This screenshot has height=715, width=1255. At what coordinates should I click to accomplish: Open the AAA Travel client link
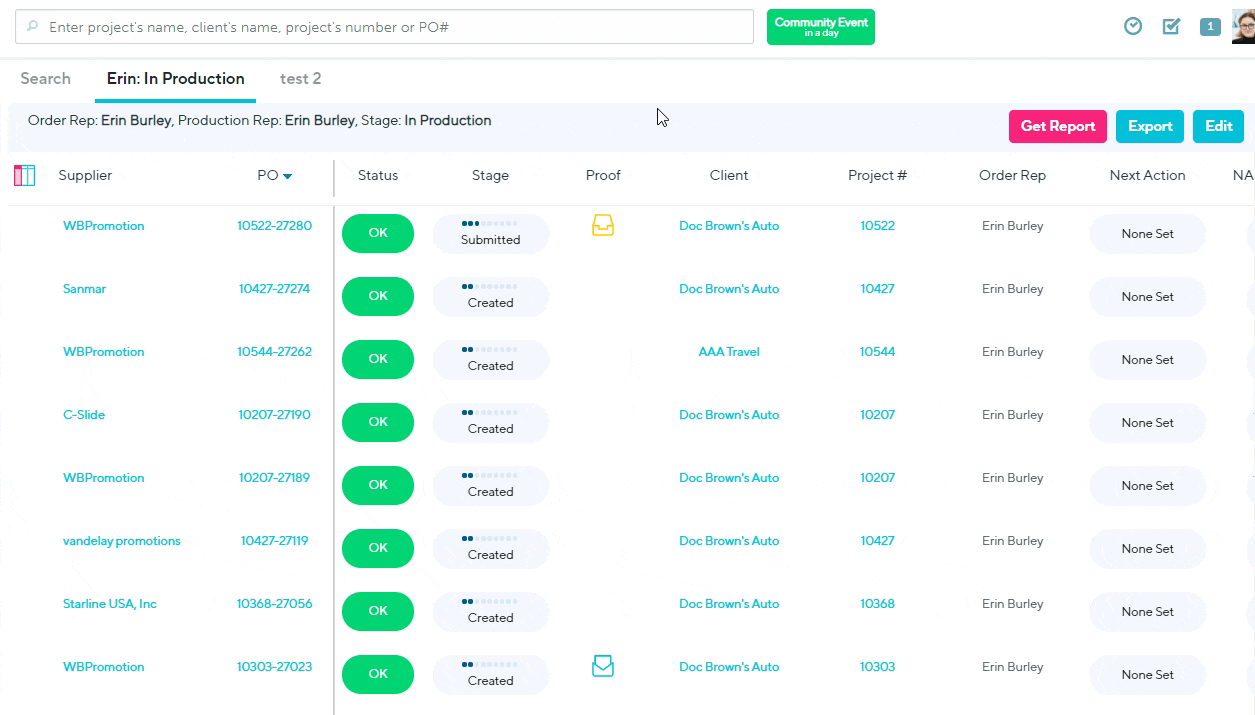coord(729,352)
